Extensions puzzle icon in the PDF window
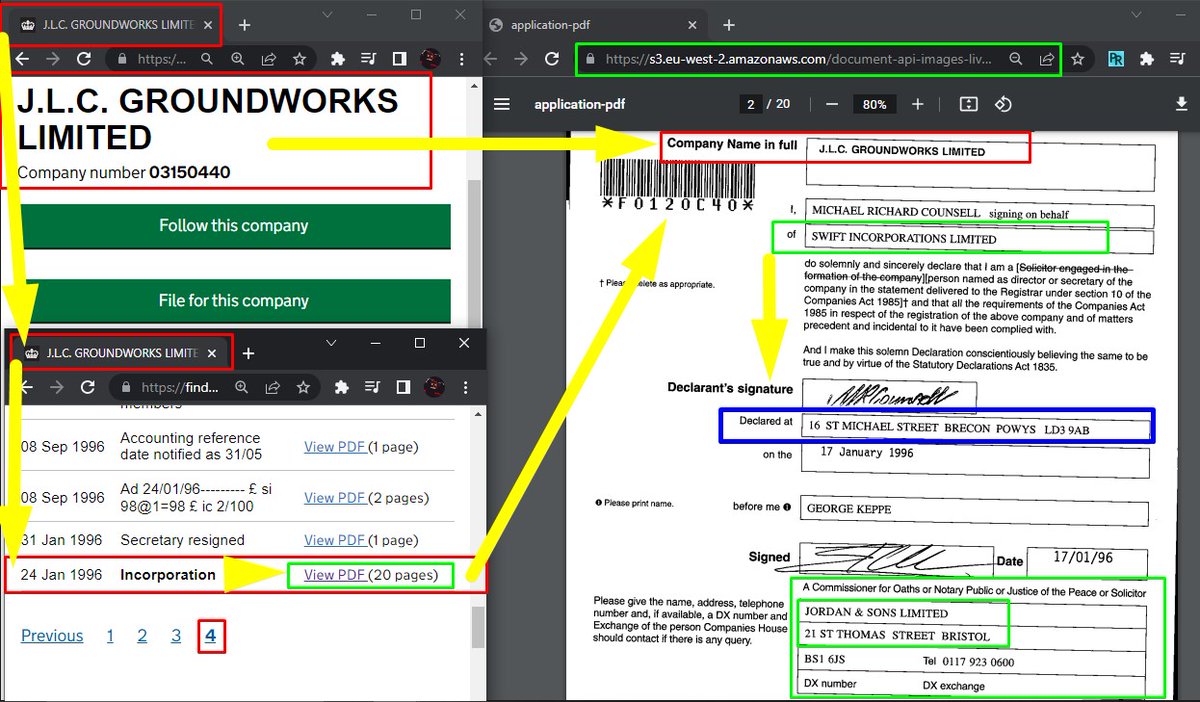This screenshot has height=702, width=1200. (1147, 59)
